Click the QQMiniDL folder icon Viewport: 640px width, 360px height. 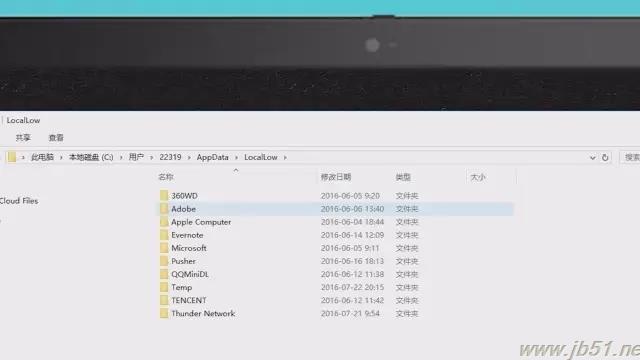pyautogui.click(x=164, y=274)
